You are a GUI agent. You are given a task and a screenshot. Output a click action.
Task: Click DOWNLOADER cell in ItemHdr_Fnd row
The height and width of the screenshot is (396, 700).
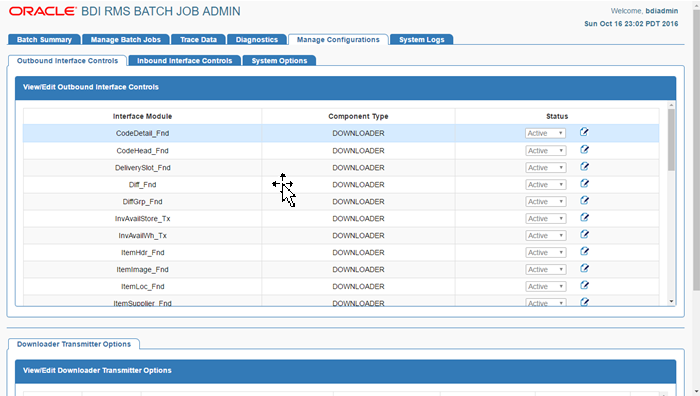pyautogui.click(x=358, y=253)
